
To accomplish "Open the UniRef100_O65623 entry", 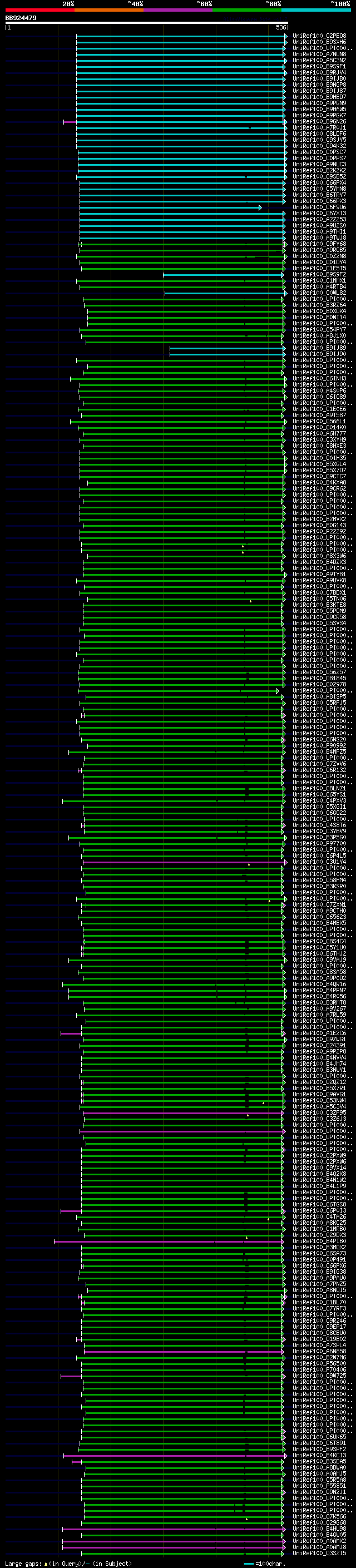I will coord(319,917).
